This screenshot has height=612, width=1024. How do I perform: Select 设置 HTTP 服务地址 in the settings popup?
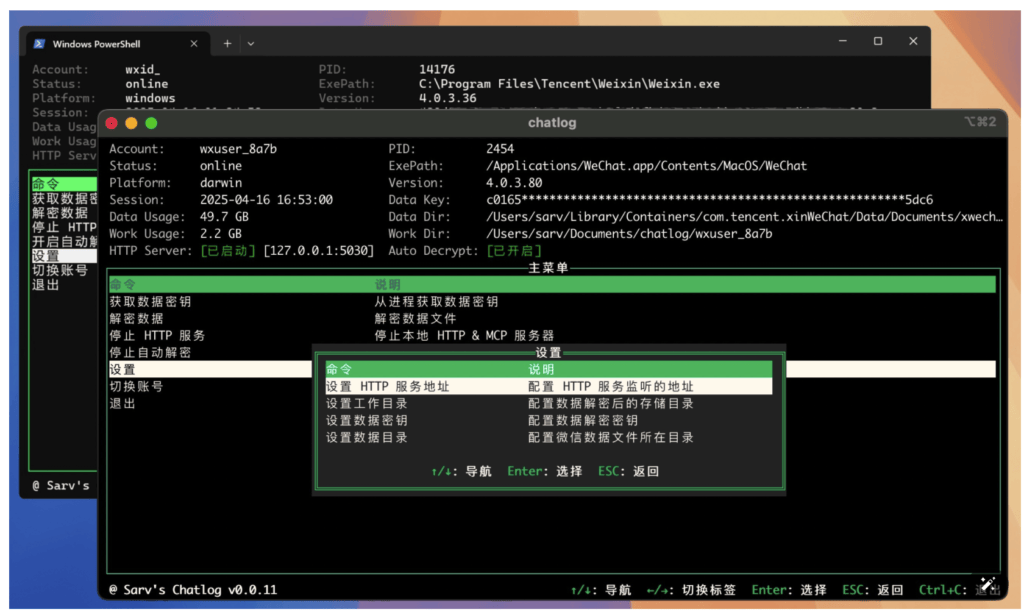(387, 387)
